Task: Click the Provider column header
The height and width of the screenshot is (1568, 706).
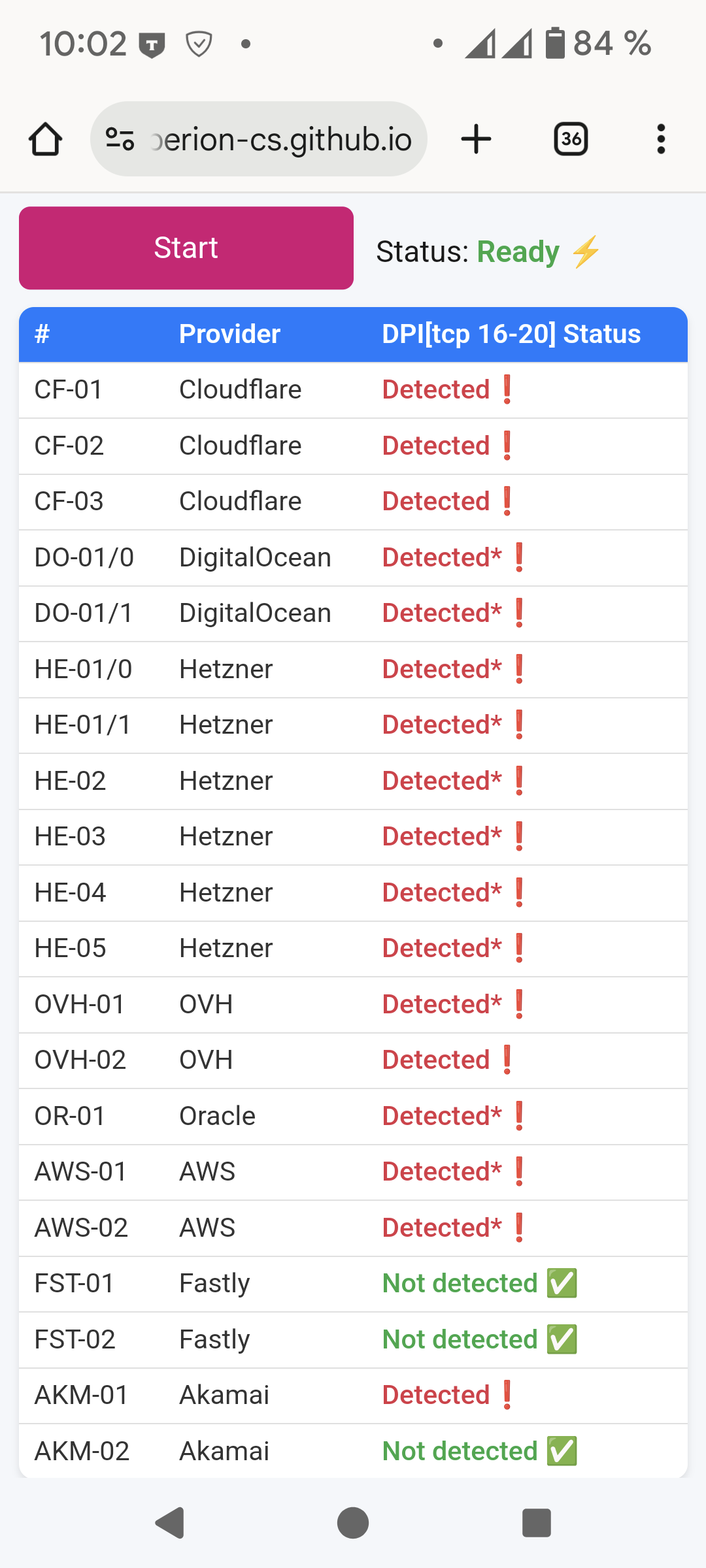Action: (229, 335)
